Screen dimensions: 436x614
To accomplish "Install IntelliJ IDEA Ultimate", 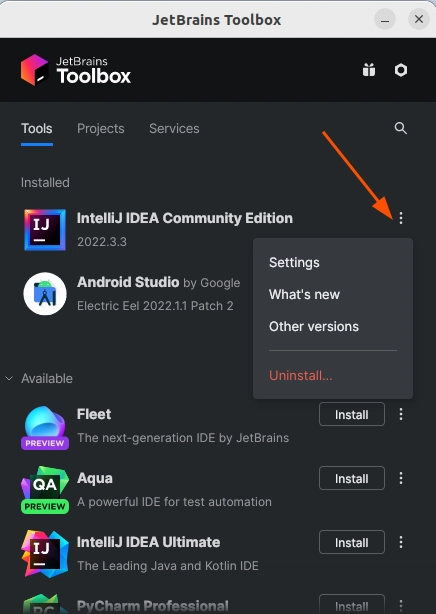I will tap(352, 542).
